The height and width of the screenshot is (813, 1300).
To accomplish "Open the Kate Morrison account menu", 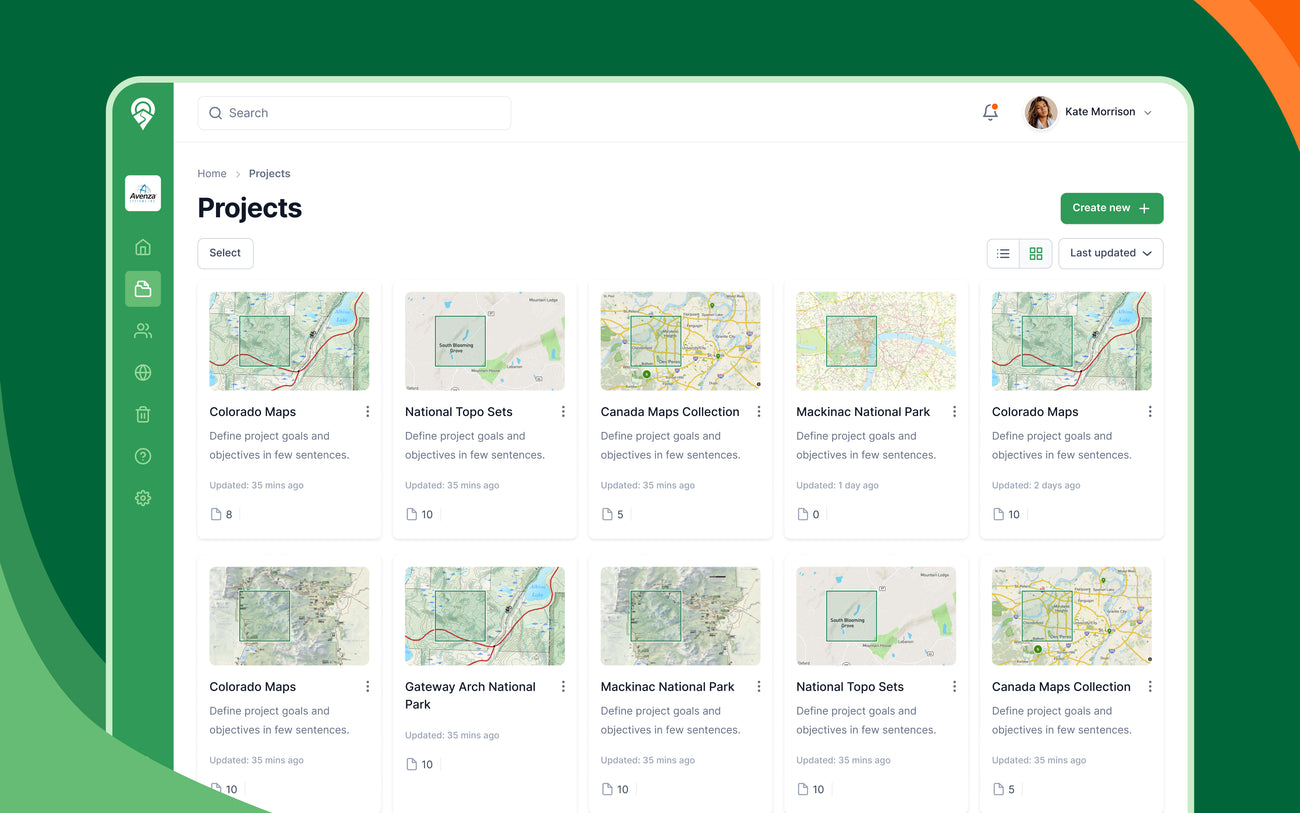I will point(1089,113).
